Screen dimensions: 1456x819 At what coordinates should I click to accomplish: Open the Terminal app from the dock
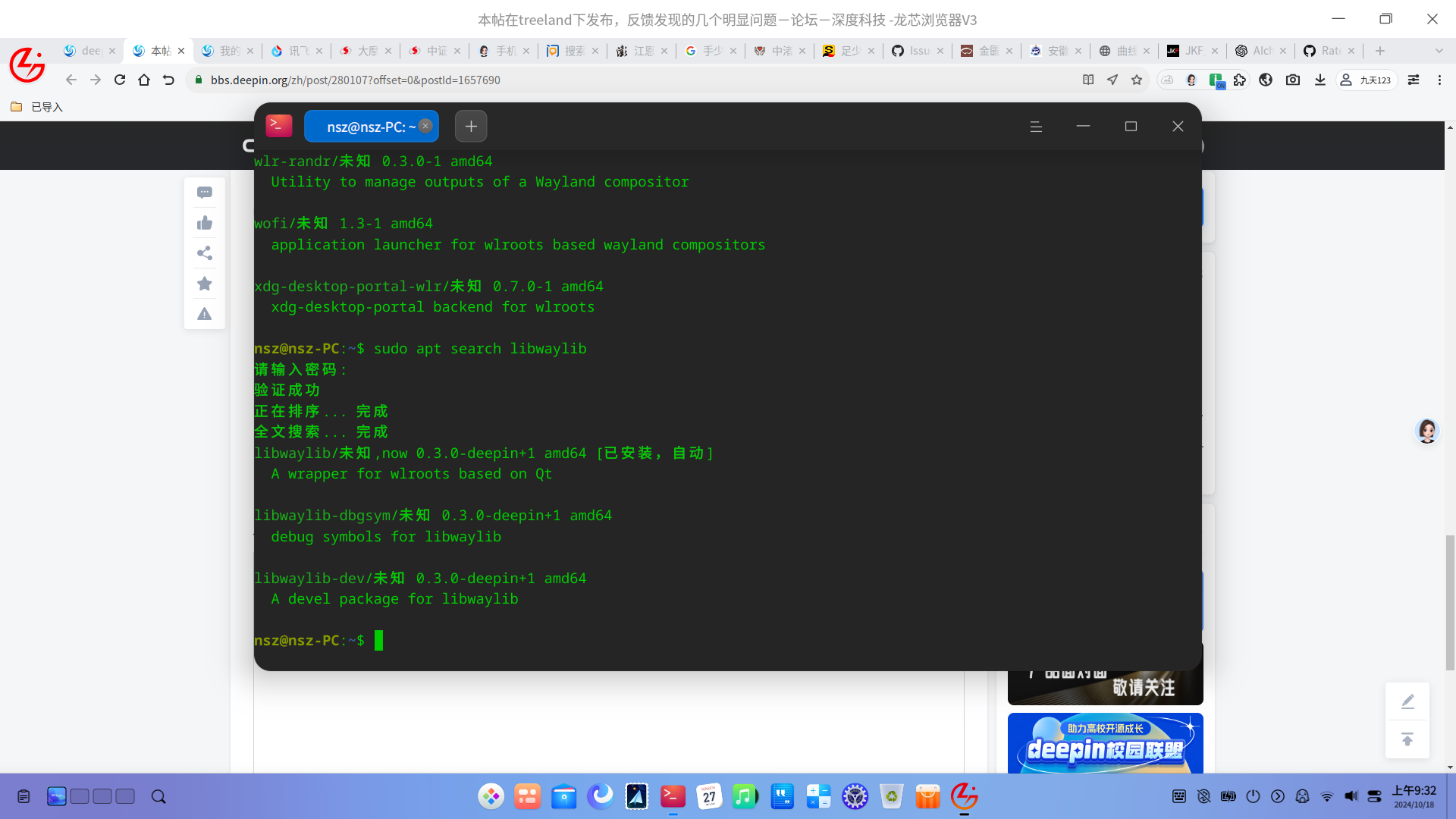click(673, 796)
